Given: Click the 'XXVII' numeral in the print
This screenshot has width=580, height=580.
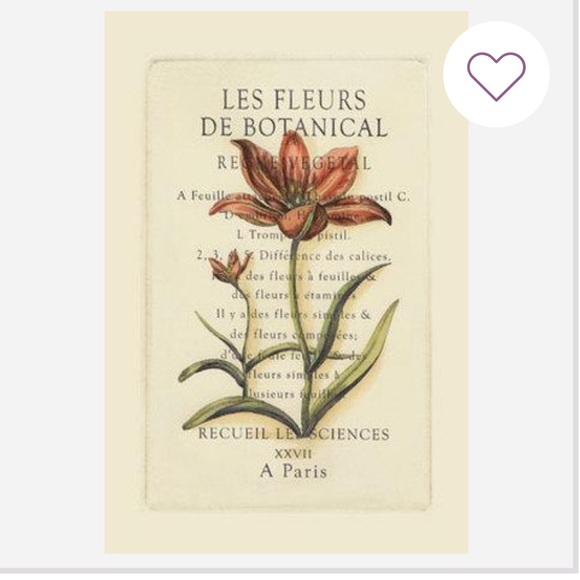Looking at the screenshot, I should [x=294, y=453].
